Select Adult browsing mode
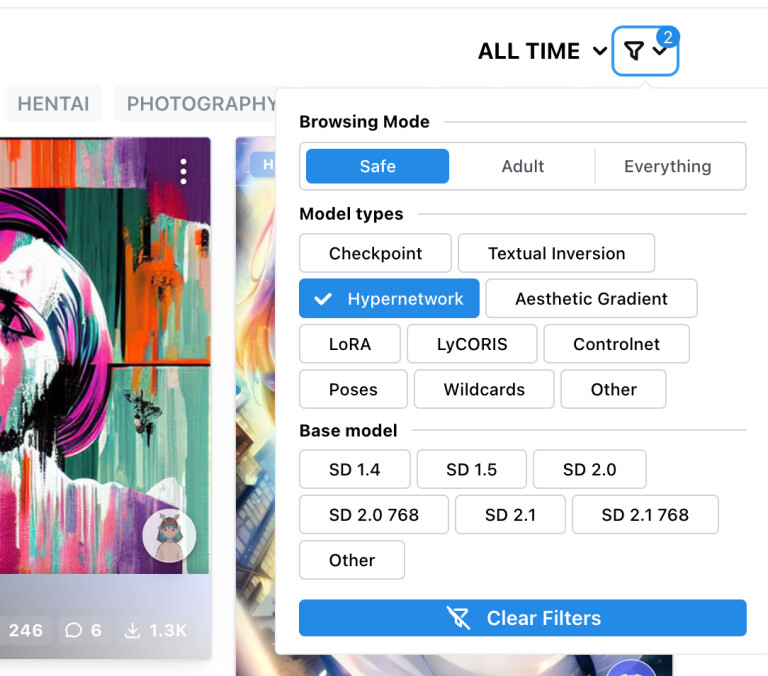Image resolution: width=768 pixels, height=676 pixels. click(523, 166)
